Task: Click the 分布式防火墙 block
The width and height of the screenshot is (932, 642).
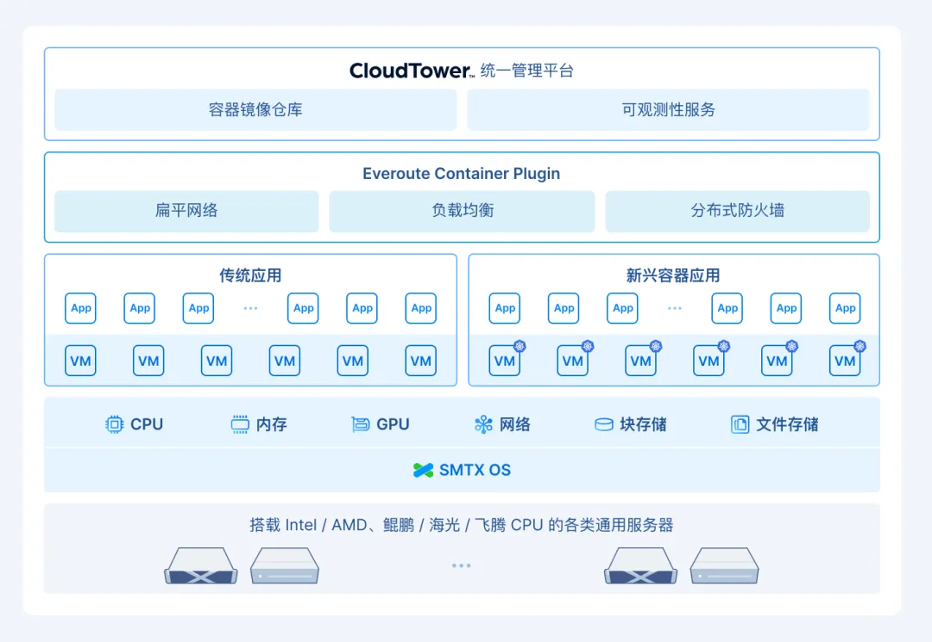Action: pyautogui.click(x=737, y=211)
